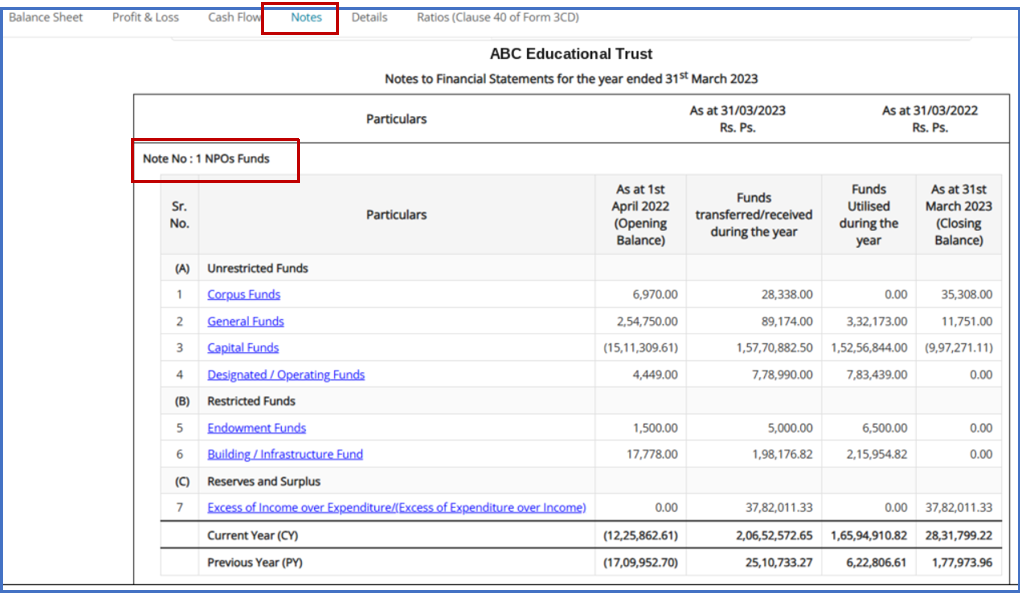
Task: Open the Corpus Funds link
Action: [244, 295]
